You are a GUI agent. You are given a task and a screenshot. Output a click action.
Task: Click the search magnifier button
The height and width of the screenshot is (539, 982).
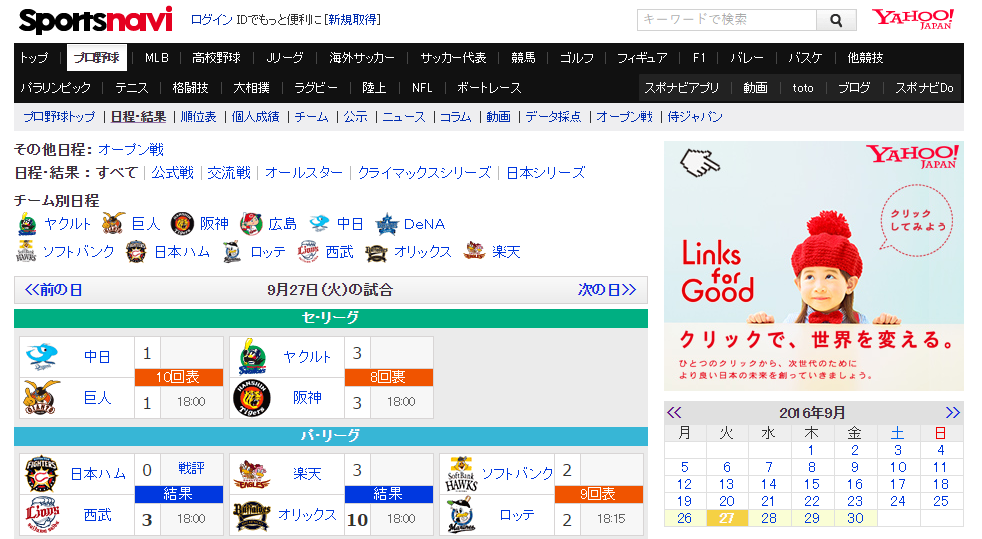pos(836,20)
